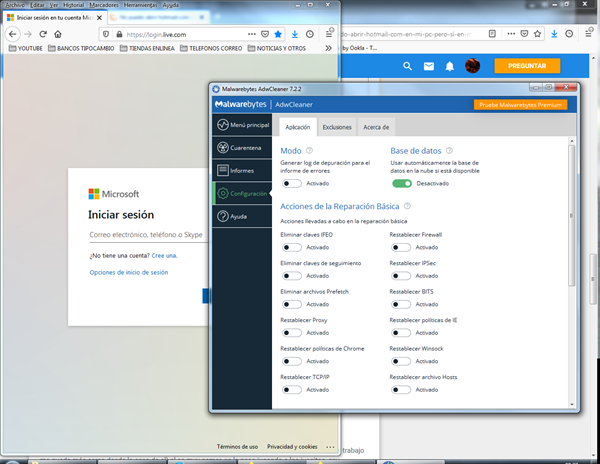Open page actions three-dot menu in front Firefox

point(251,34)
